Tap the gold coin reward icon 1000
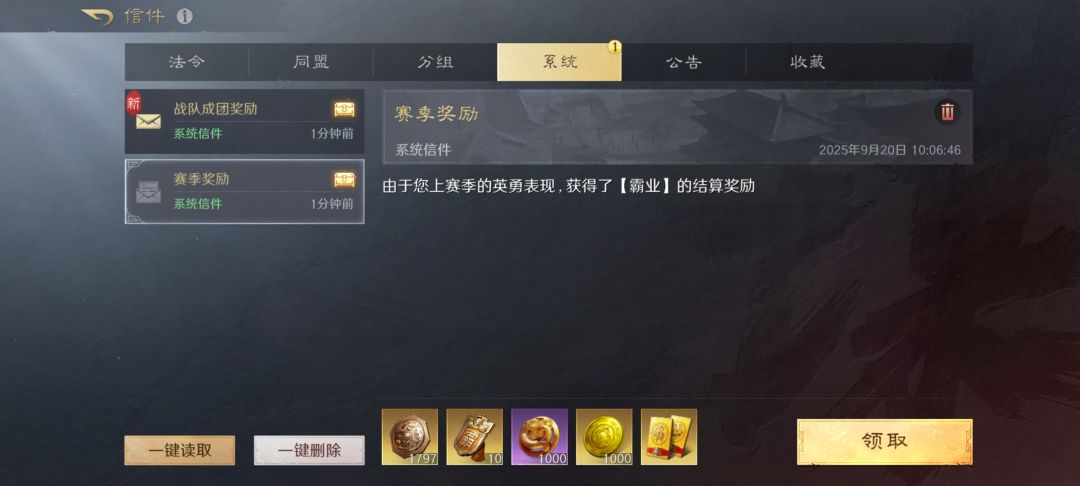Viewport: 1080px width, 486px height. point(604,437)
